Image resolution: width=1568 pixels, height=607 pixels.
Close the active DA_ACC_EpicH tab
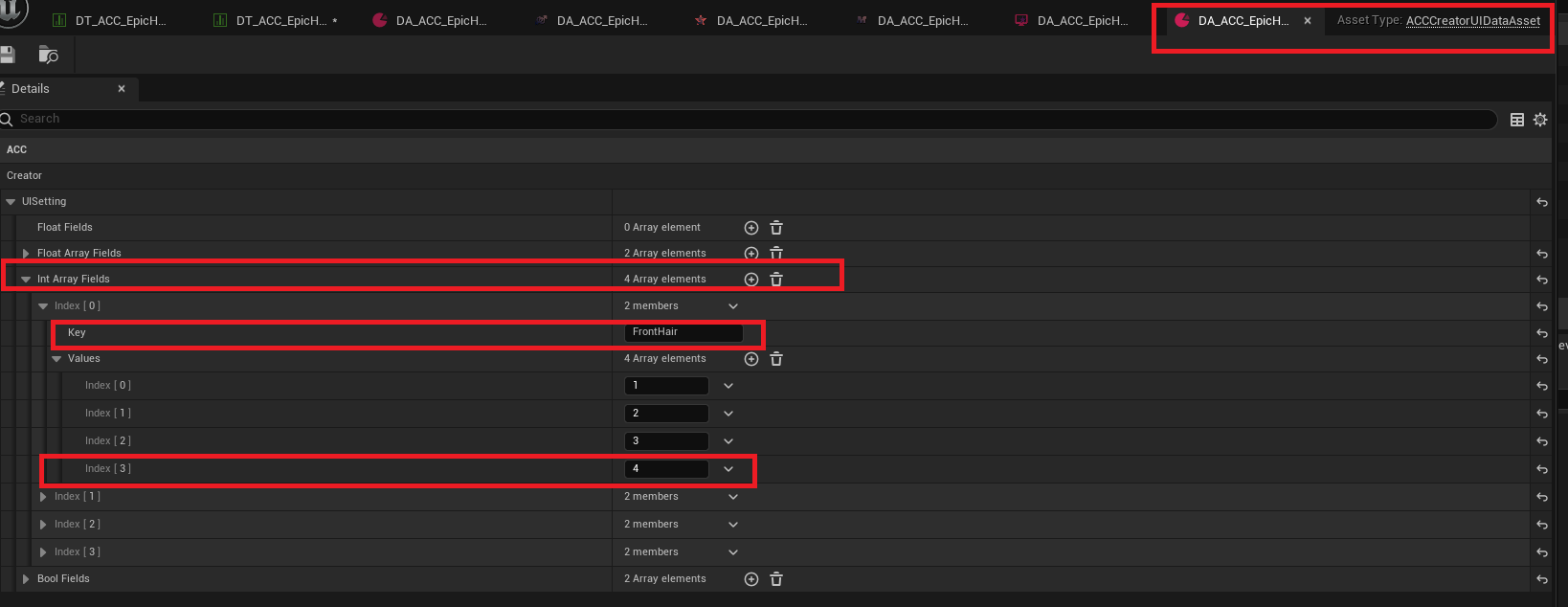(x=1308, y=20)
